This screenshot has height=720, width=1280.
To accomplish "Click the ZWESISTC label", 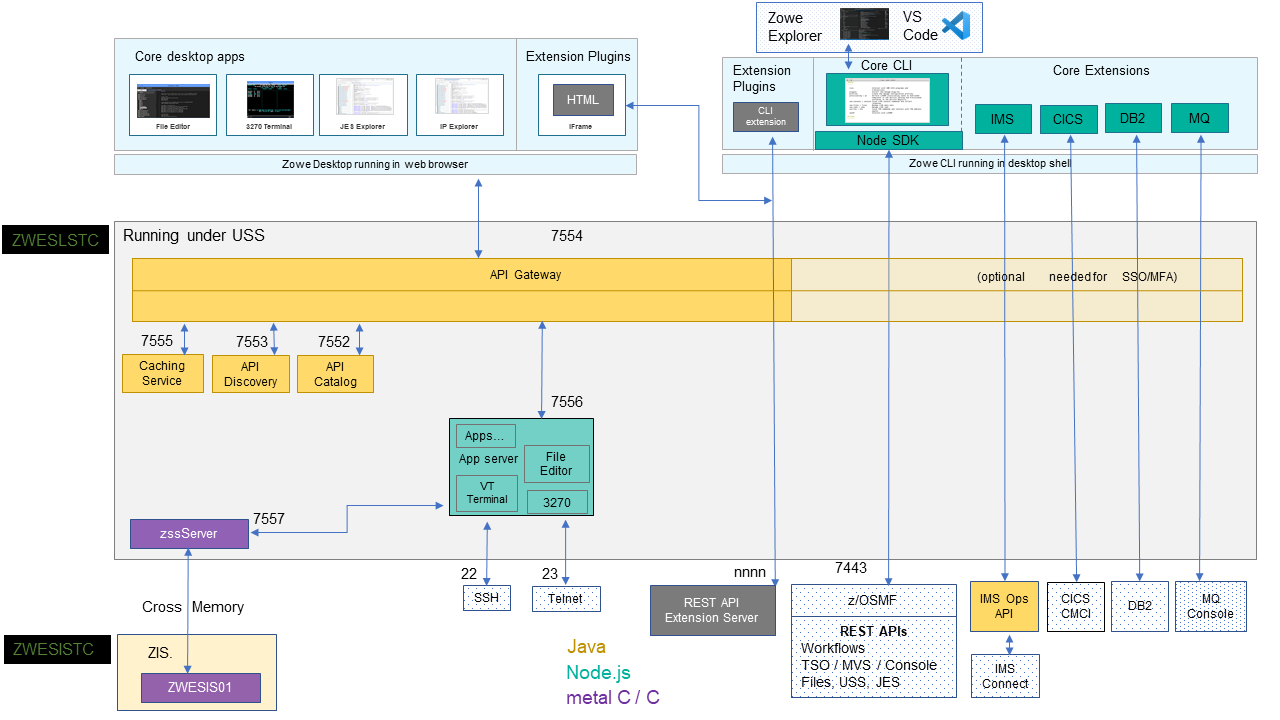I will click(x=55, y=650).
